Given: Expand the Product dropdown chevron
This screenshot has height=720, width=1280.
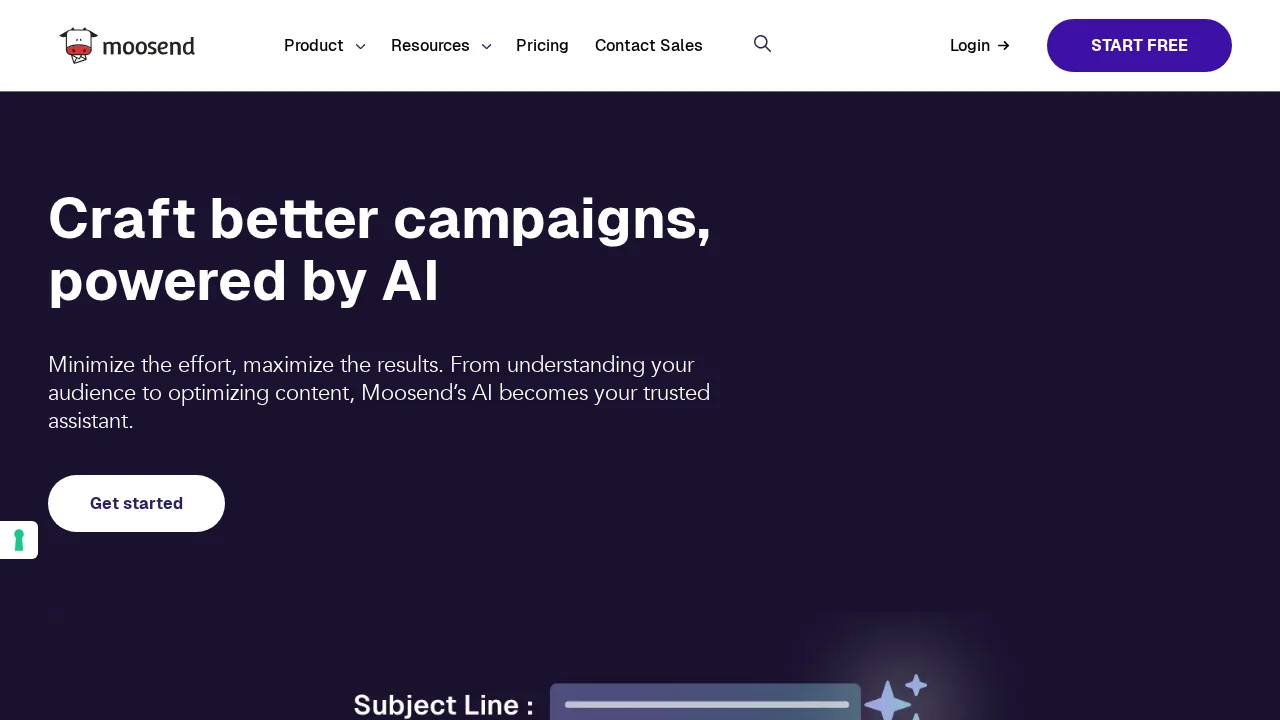Looking at the screenshot, I should tap(360, 46).
